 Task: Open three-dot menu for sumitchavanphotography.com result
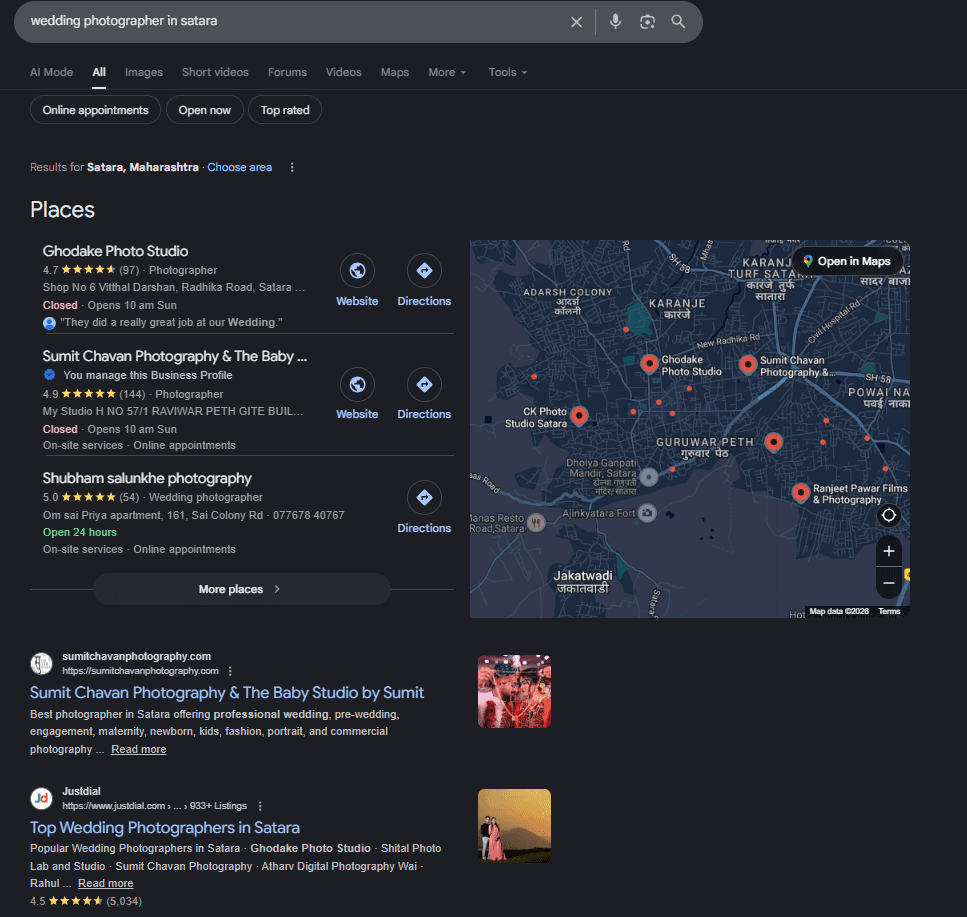[x=230, y=671]
